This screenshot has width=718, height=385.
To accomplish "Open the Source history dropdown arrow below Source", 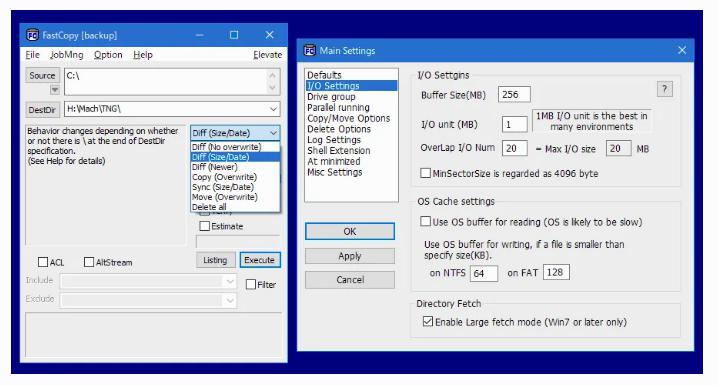I will point(54,90).
